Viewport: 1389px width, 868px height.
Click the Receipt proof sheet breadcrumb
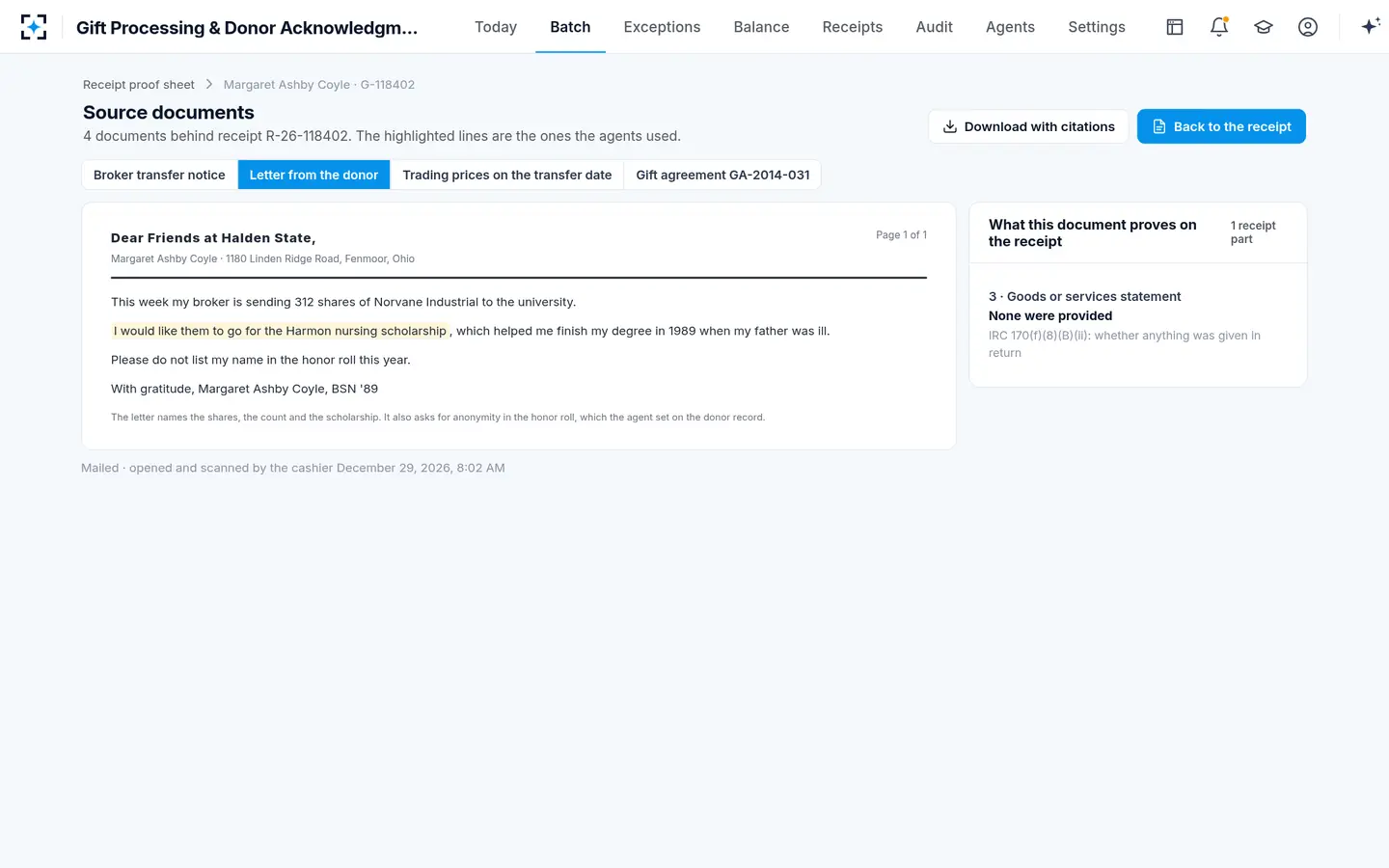(139, 85)
